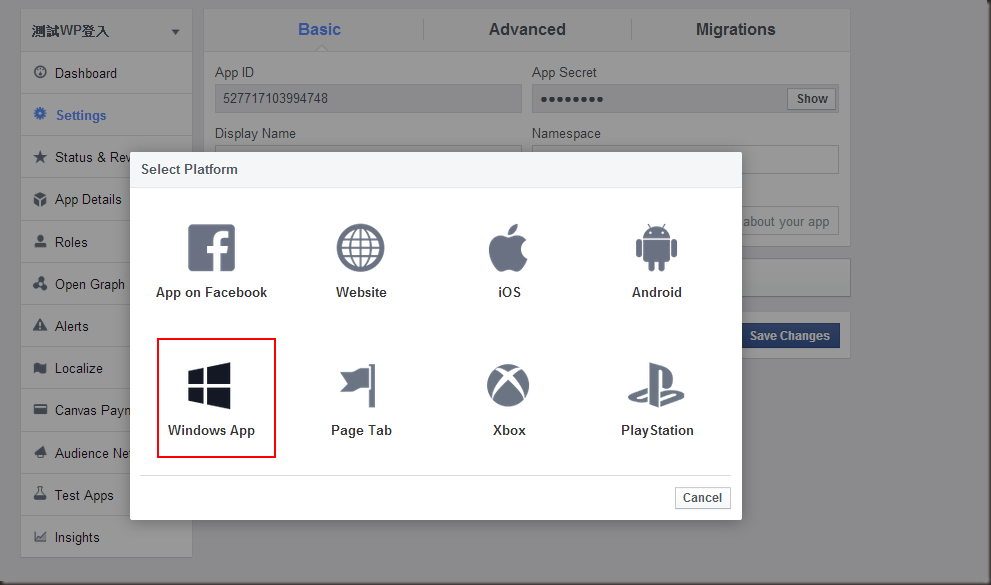Switch to the Advanced tab

coord(527,30)
